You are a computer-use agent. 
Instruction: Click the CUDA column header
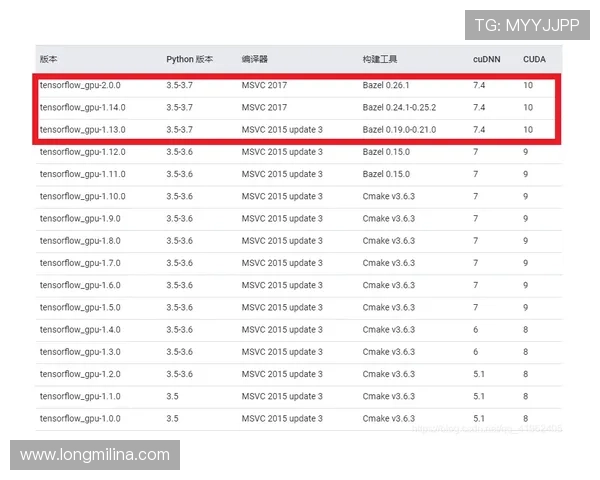534,60
